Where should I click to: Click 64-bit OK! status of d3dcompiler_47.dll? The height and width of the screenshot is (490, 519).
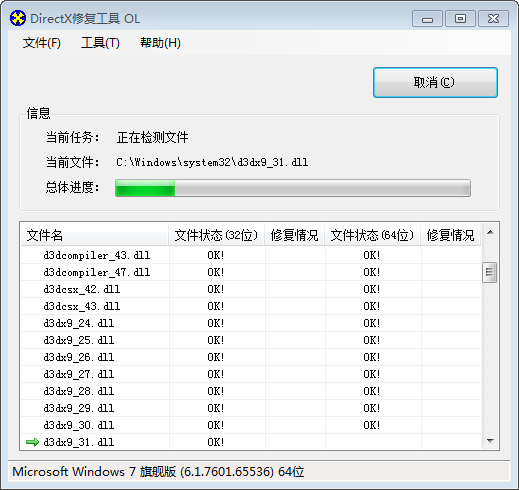(372, 272)
